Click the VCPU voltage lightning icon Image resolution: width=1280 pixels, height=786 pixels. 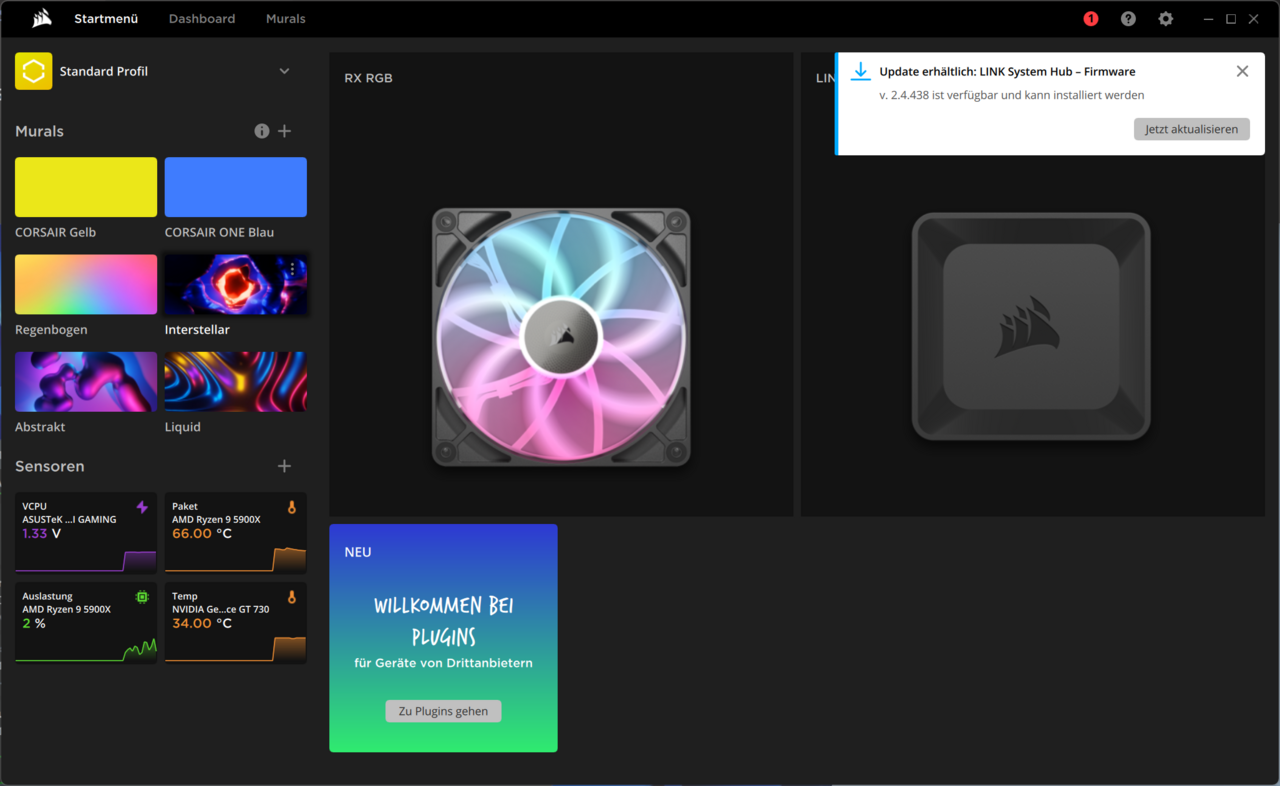142,507
